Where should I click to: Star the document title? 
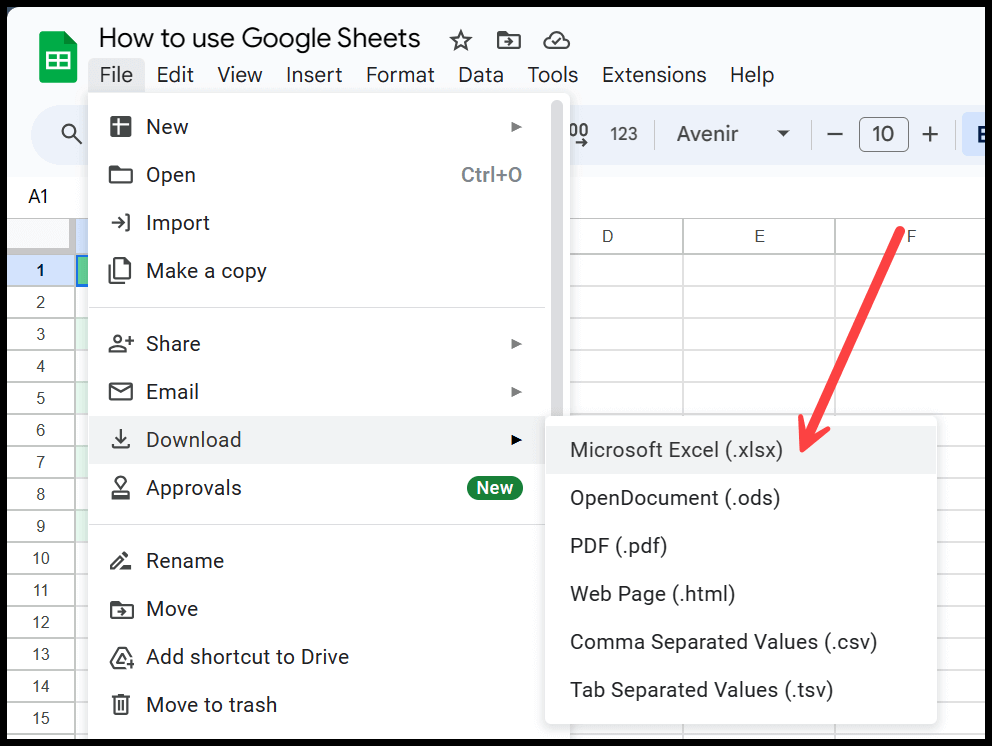tap(461, 40)
